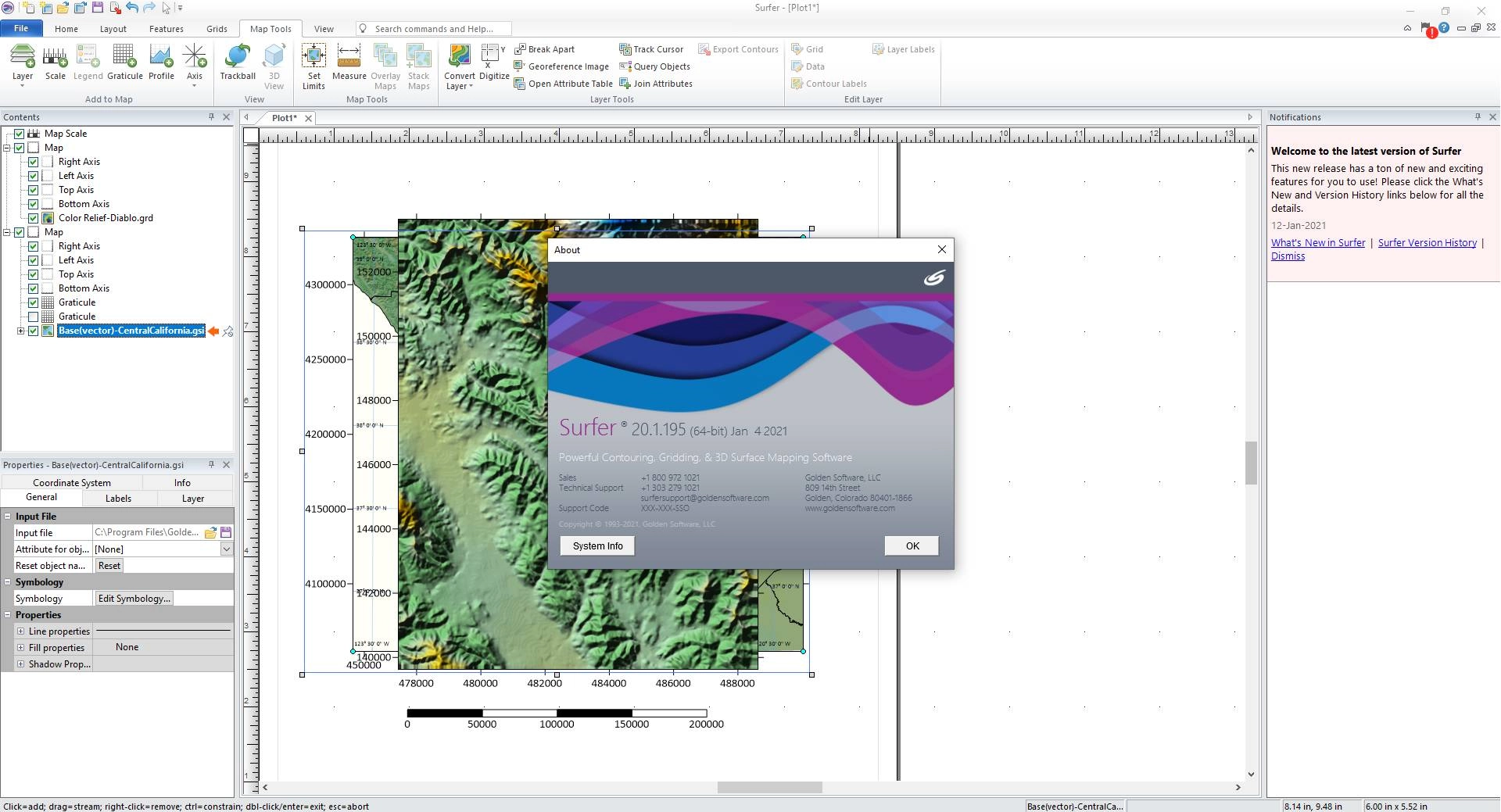
Task: Click the Line properties sample line
Action: 163,631
